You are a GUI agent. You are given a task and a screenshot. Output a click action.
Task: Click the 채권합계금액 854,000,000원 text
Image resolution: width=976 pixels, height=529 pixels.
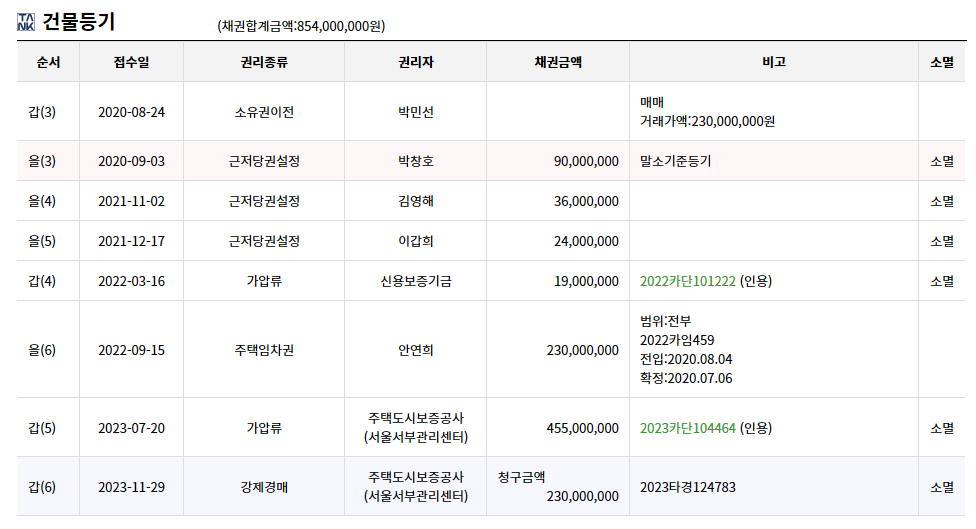click(x=301, y=26)
